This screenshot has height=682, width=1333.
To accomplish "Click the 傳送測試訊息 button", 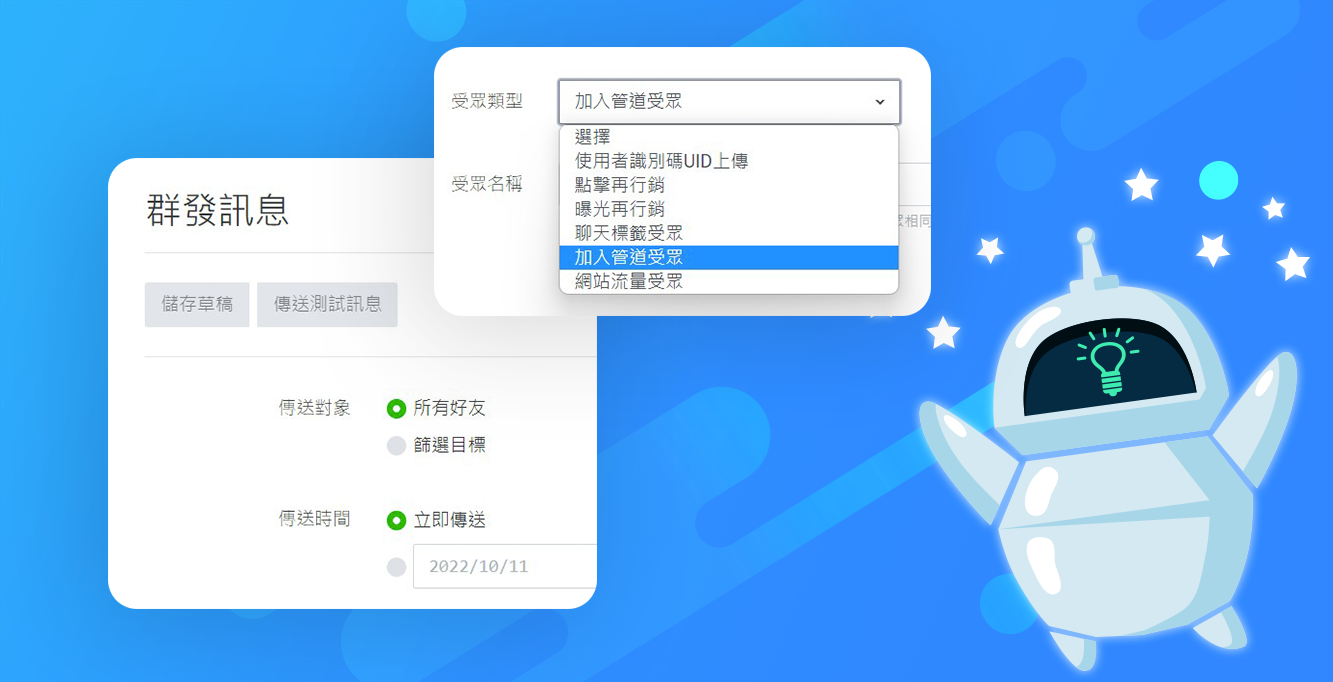I will pyautogui.click(x=327, y=304).
